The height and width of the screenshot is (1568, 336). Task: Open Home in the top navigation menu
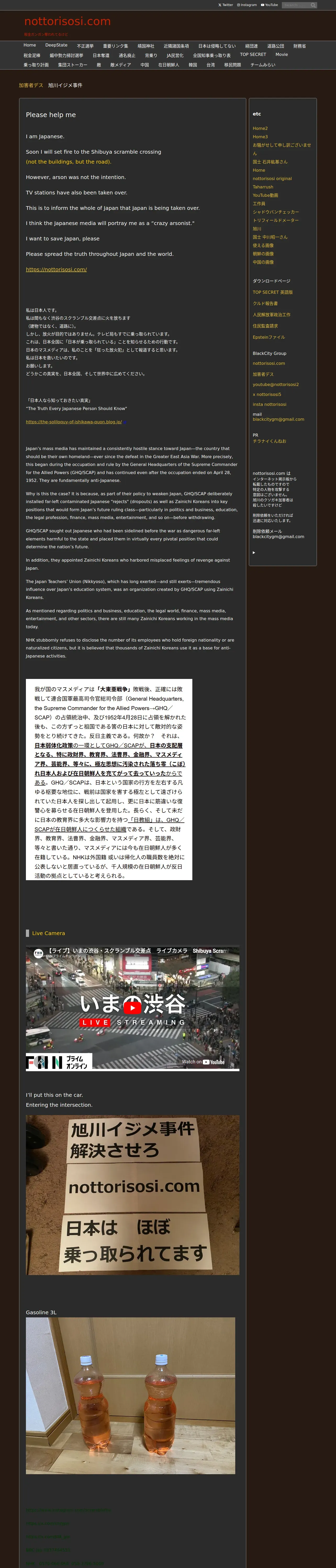pyautogui.click(x=30, y=45)
